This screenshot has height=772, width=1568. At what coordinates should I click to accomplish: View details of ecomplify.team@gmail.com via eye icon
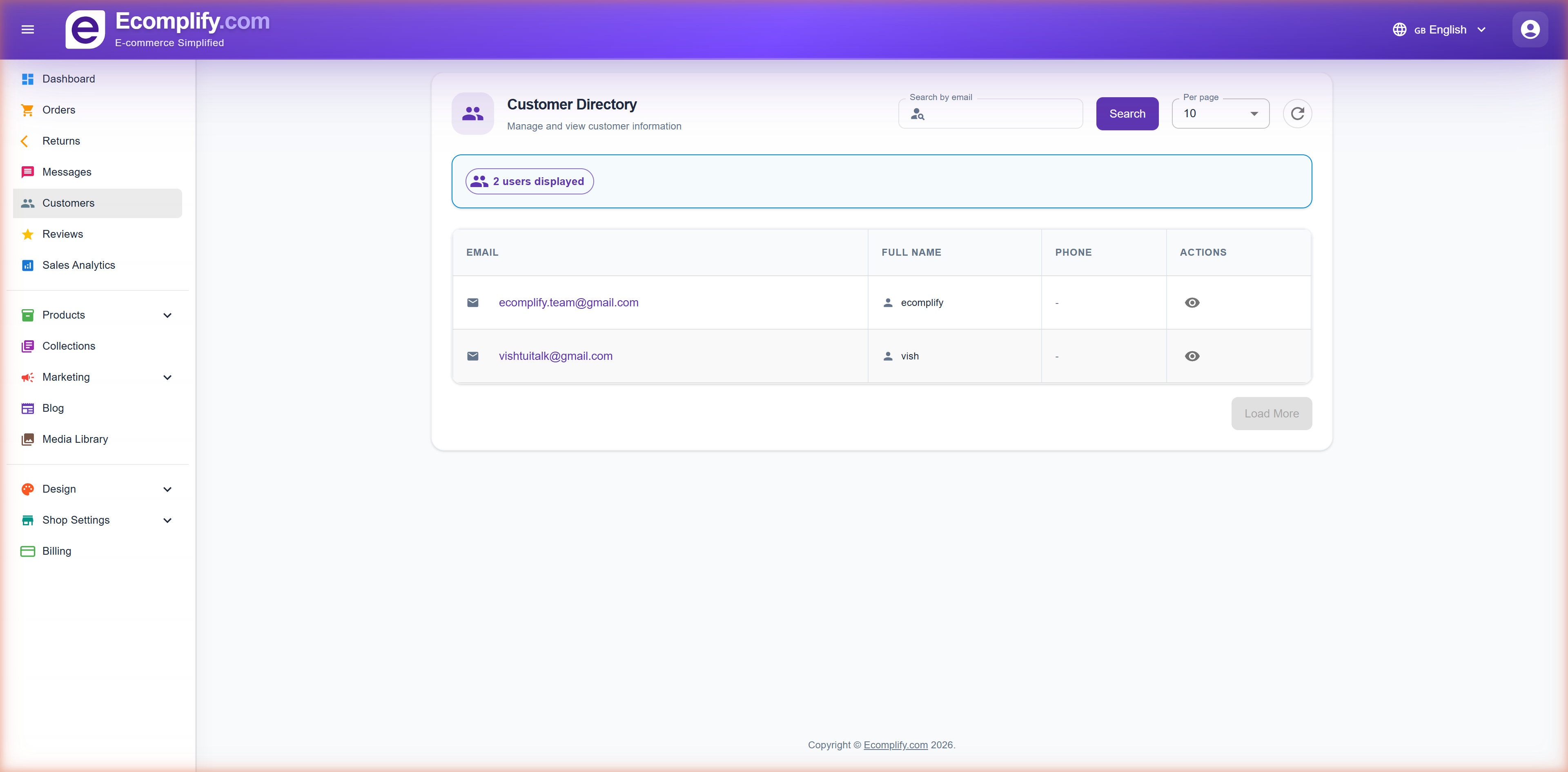click(1192, 303)
